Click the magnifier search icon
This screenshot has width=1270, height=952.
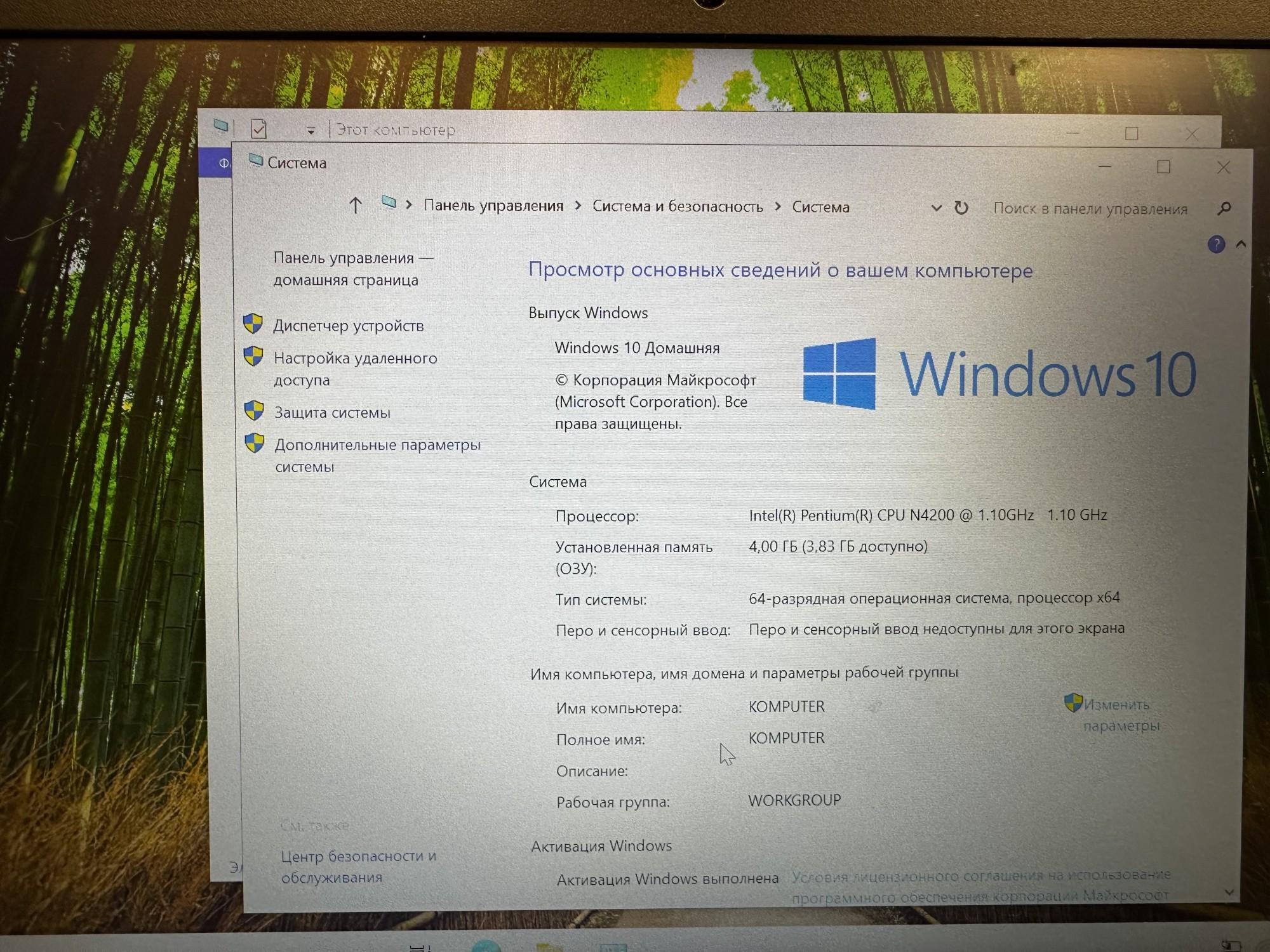point(1225,208)
